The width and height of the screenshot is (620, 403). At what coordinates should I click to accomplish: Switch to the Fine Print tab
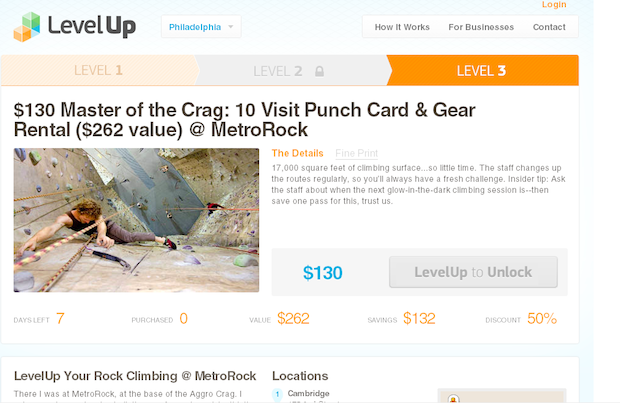[x=356, y=153]
